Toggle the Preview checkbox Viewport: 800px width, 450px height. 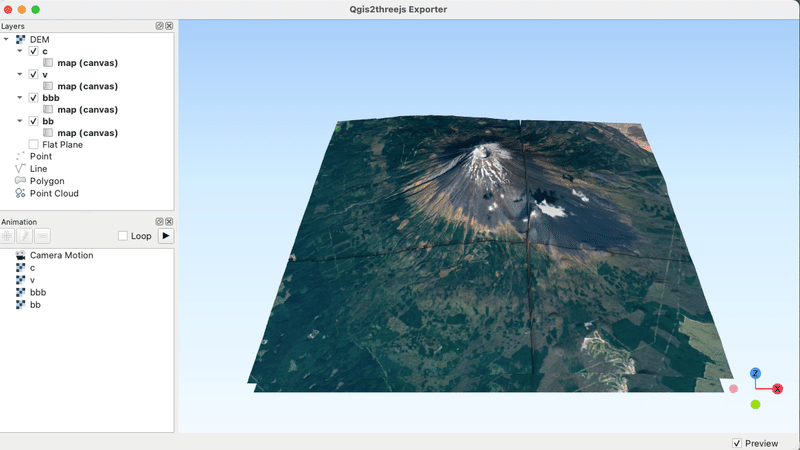coord(737,443)
